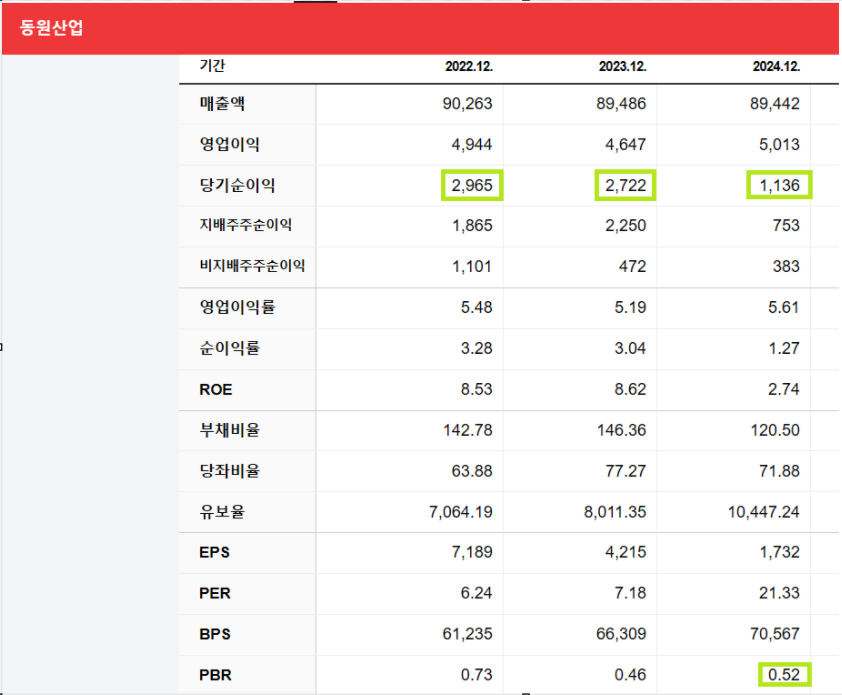Click the 지배주주순이익 value 753

(x=786, y=225)
